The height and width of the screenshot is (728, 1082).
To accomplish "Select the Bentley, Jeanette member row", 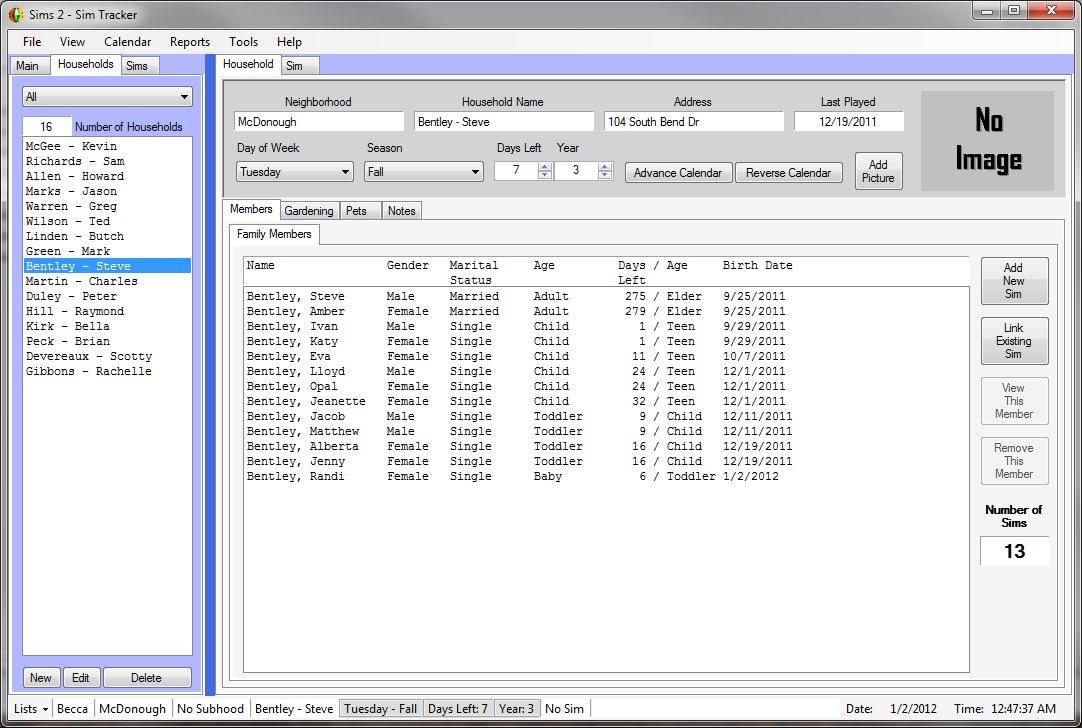I will [606, 401].
